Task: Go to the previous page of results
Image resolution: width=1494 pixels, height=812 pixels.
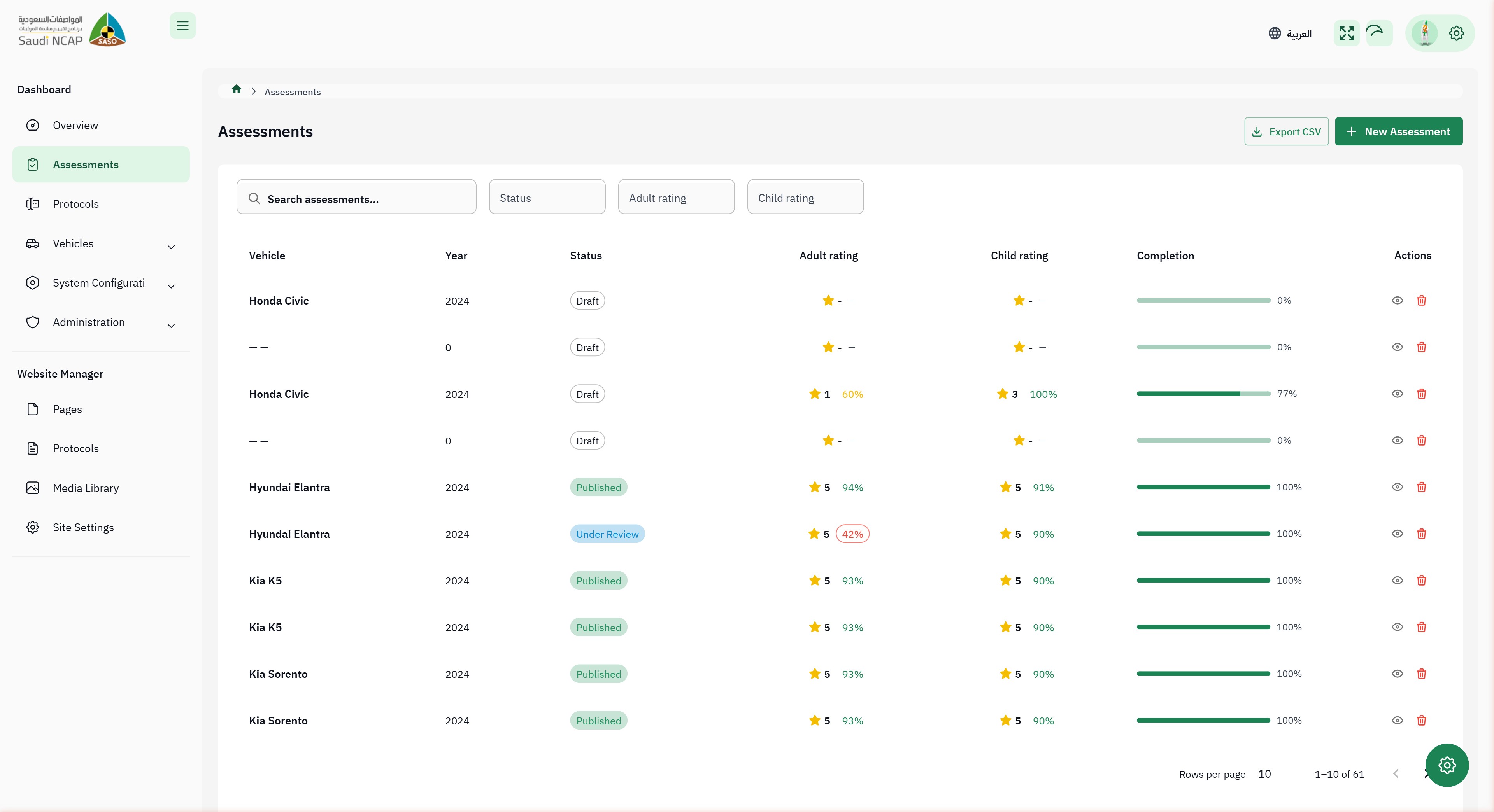Action: 1396,774
